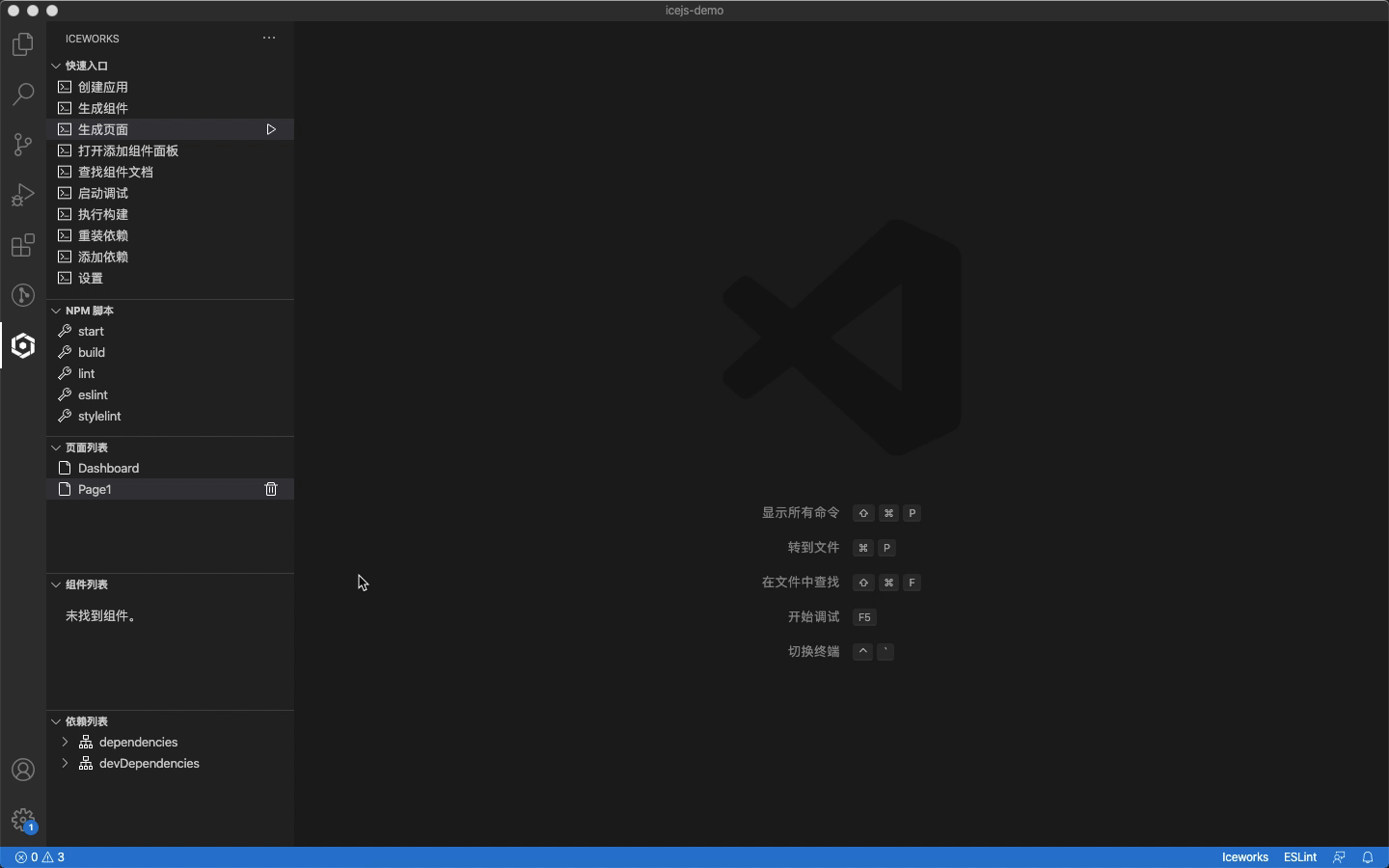Select 打开添加组件面板 entry
The height and width of the screenshot is (868, 1389).
tap(170, 150)
